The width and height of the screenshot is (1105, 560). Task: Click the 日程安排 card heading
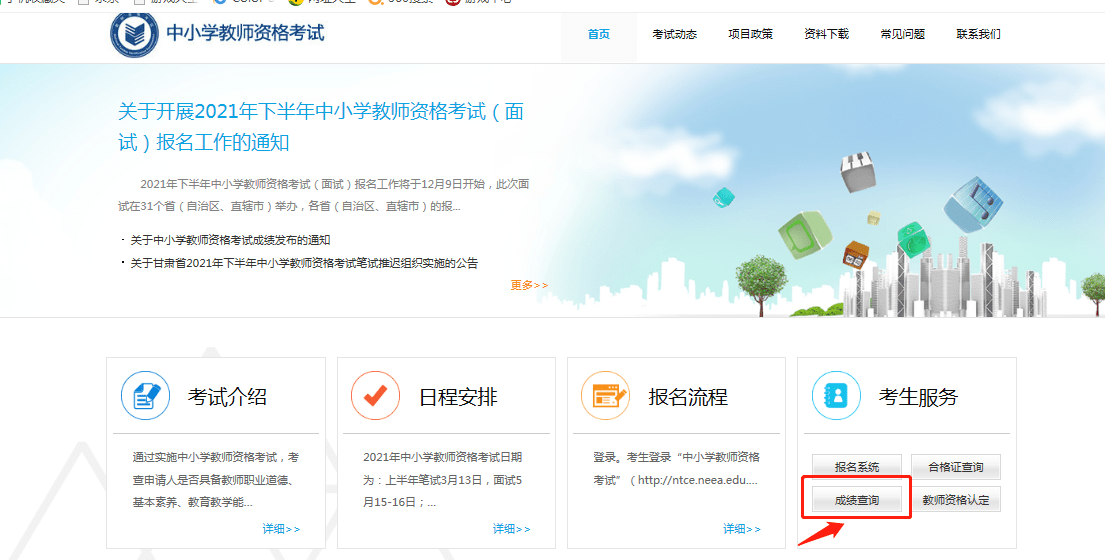pos(458,397)
